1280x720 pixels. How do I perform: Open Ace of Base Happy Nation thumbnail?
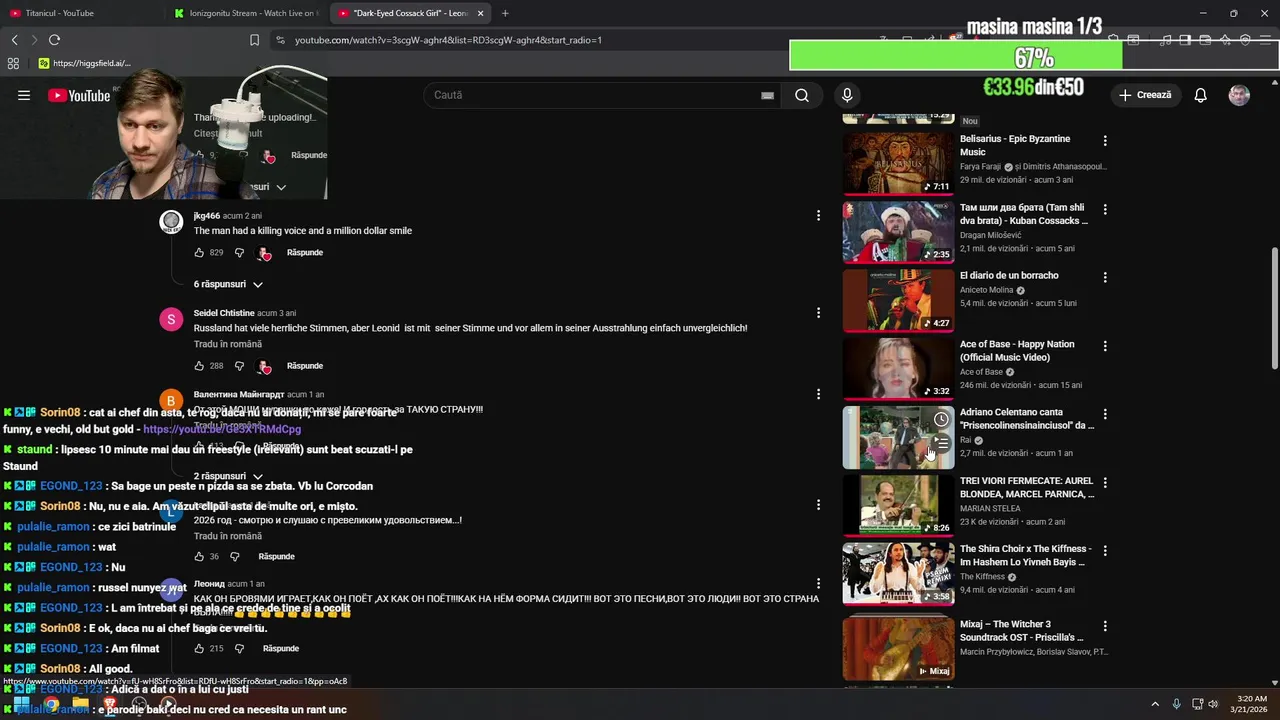(x=898, y=367)
